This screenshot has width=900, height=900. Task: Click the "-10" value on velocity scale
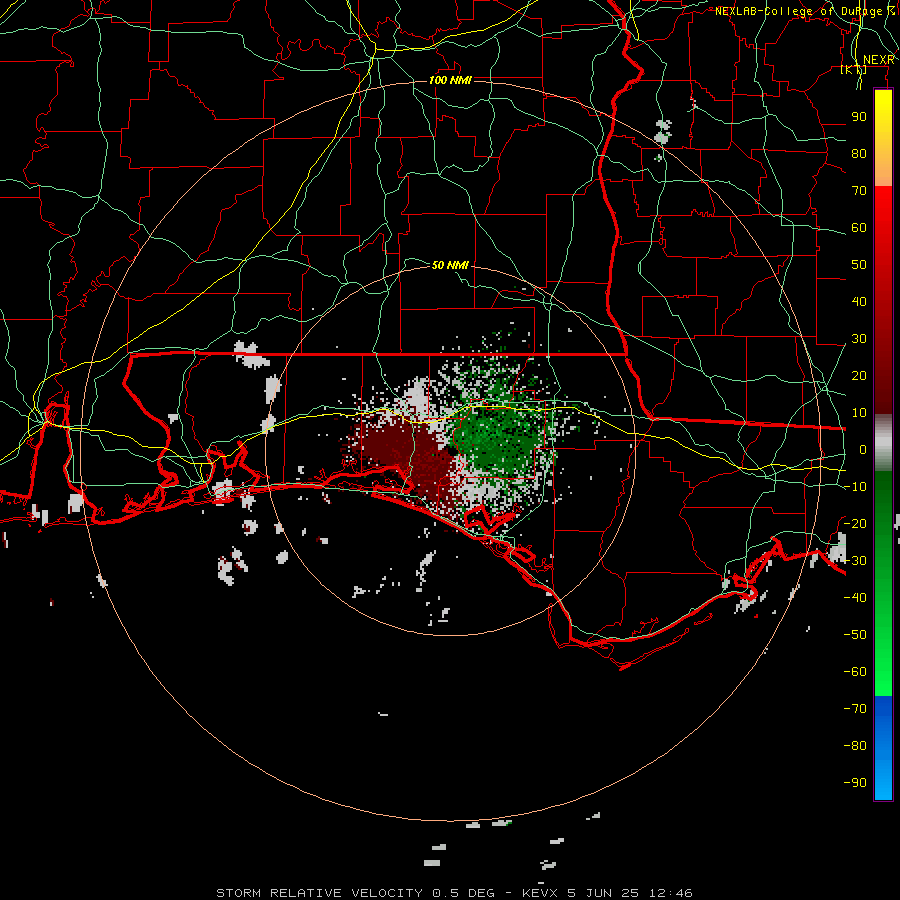[855, 487]
